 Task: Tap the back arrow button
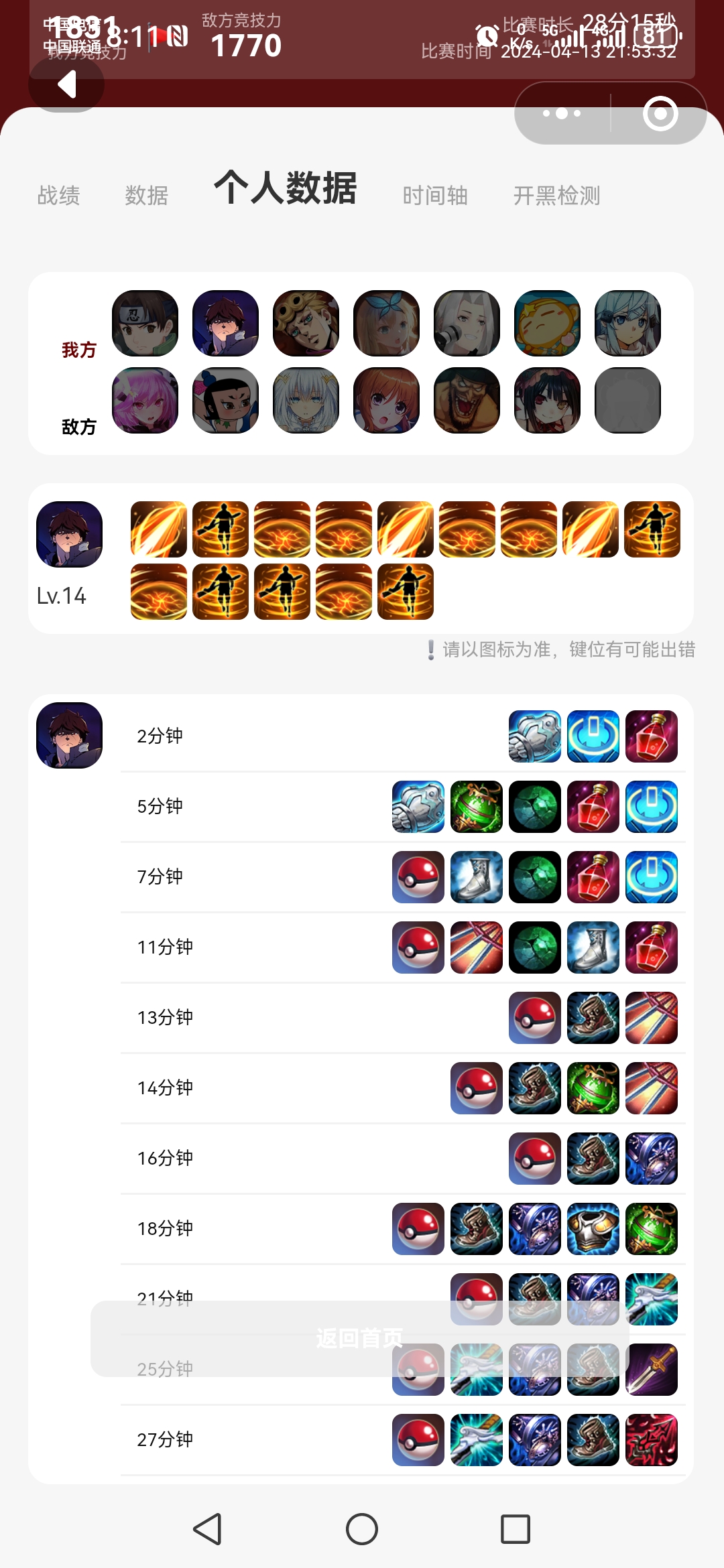coord(66,84)
